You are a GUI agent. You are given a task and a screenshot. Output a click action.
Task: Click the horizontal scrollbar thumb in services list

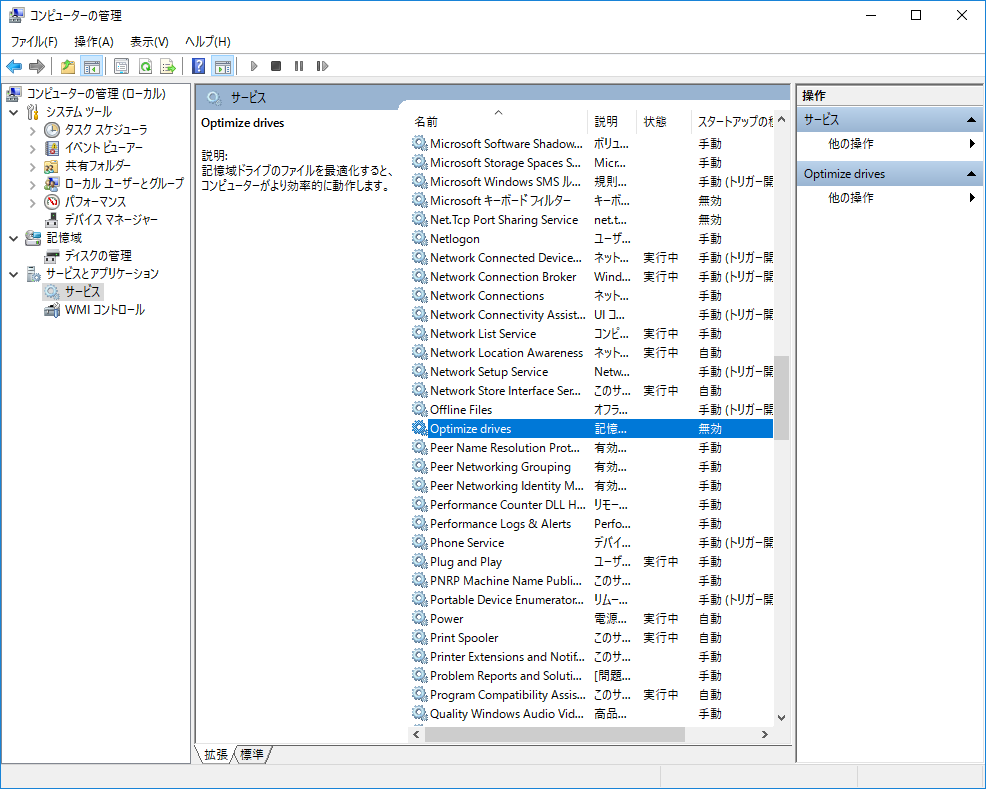(555, 734)
